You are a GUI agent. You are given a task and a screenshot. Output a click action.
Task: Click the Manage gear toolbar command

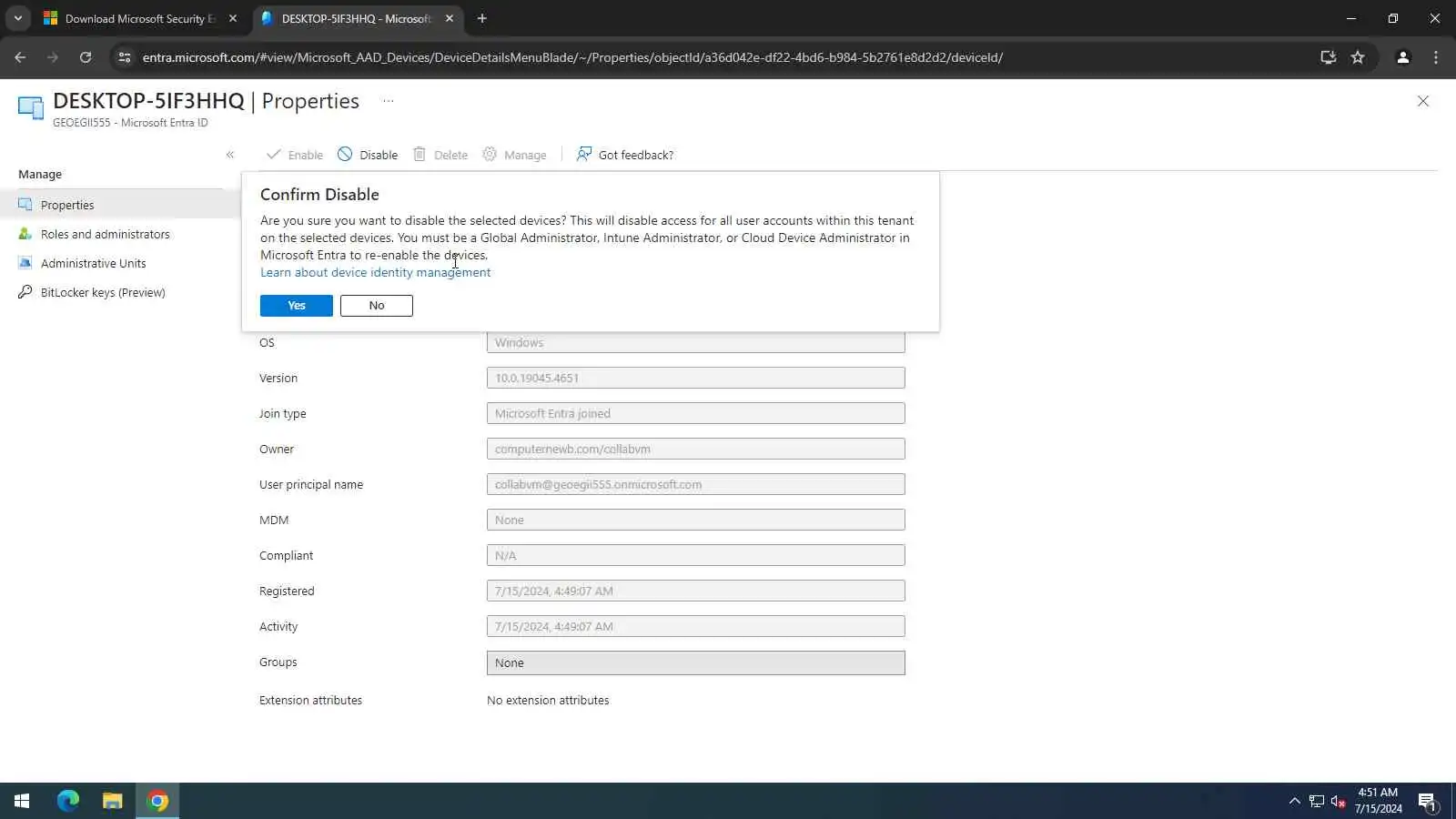point(515,155)
